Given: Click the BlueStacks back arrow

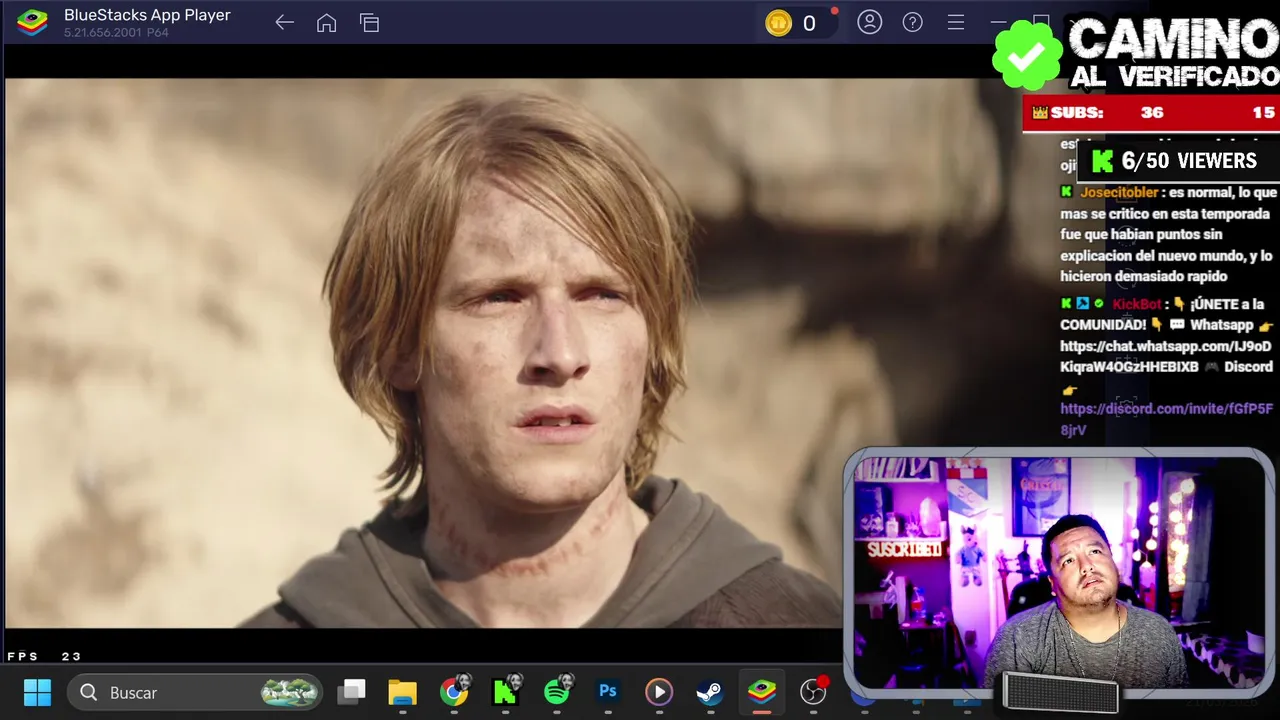Looking at the screenshot, I should 284,22.
